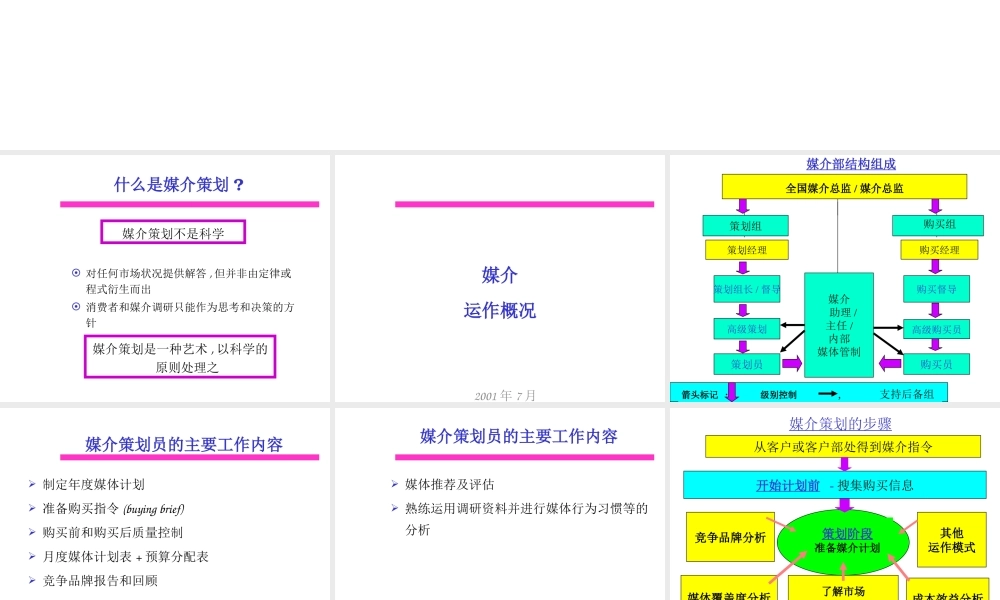The height and width of the screenshot is (600, 1000).
Task: Select bullet '月度媒体计划表 + 预算分配表'
Action: pos(126,557)
